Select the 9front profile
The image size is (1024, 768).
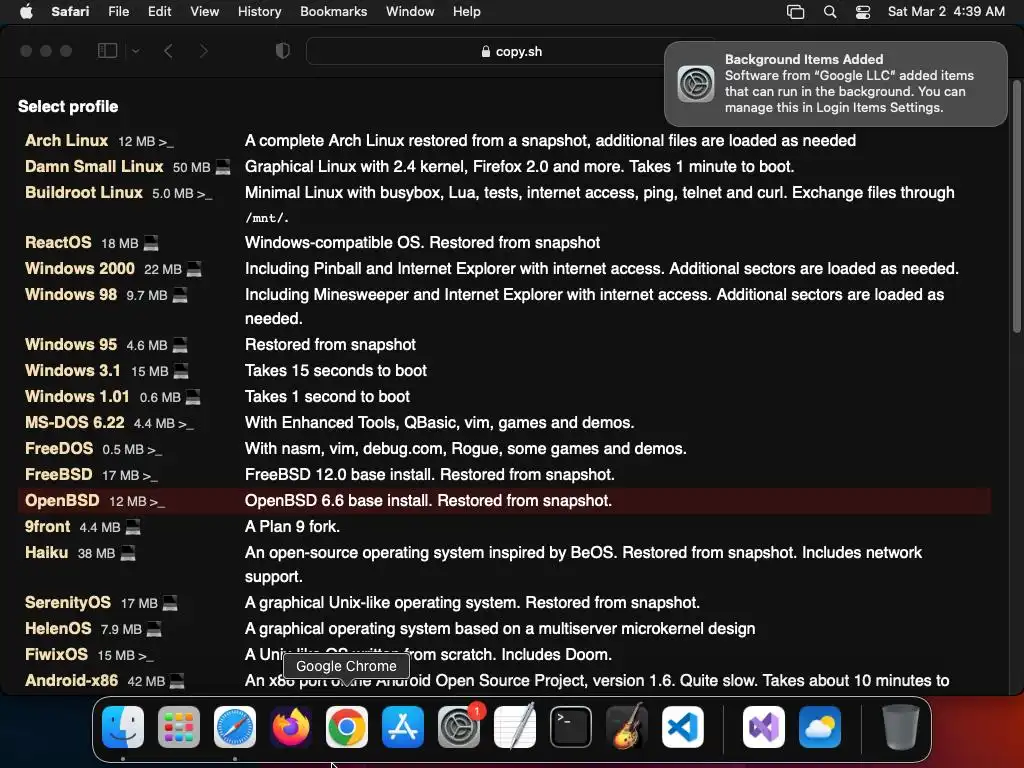coord(47,526)
